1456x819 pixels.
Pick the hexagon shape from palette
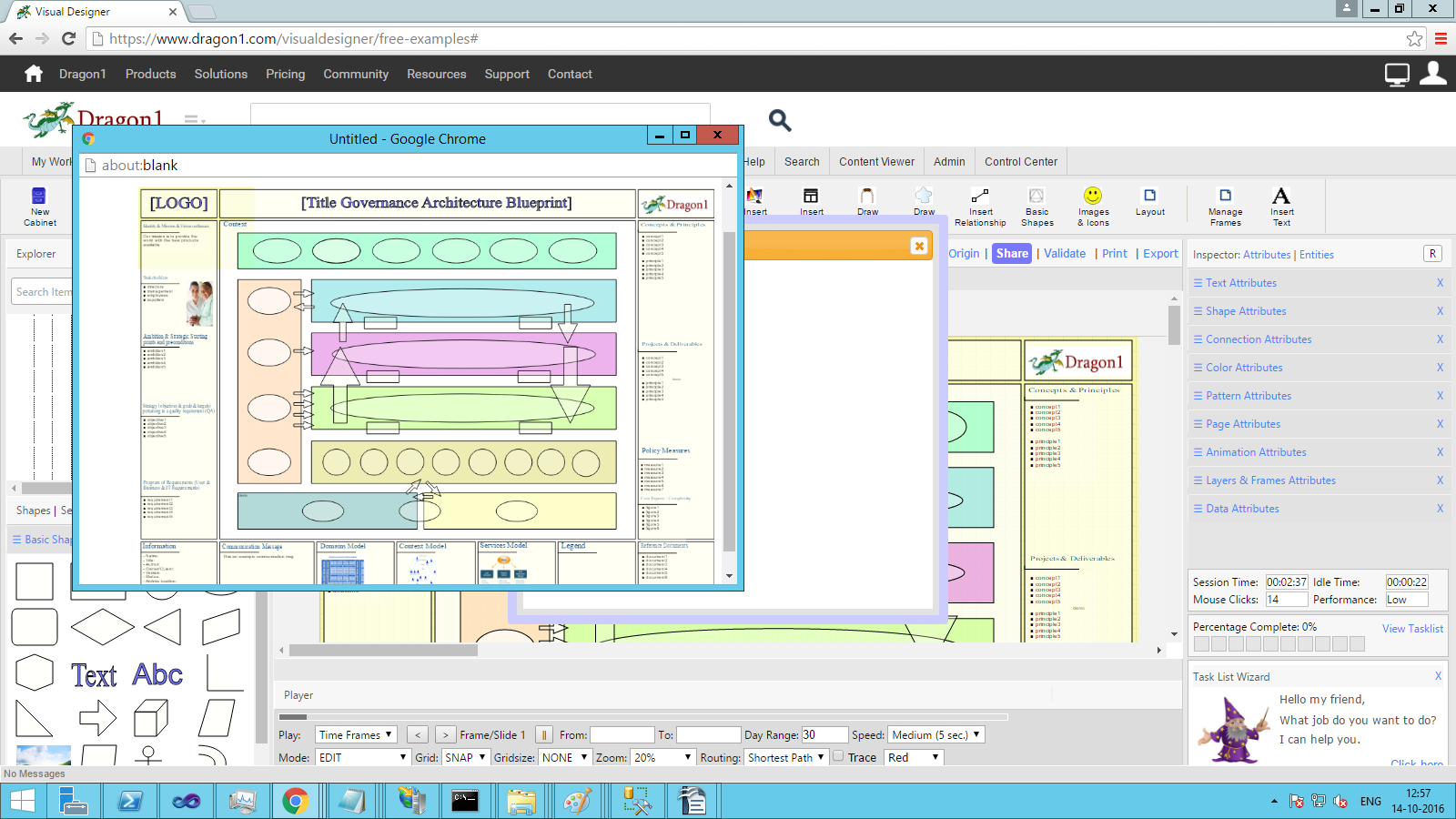point(35,673)
